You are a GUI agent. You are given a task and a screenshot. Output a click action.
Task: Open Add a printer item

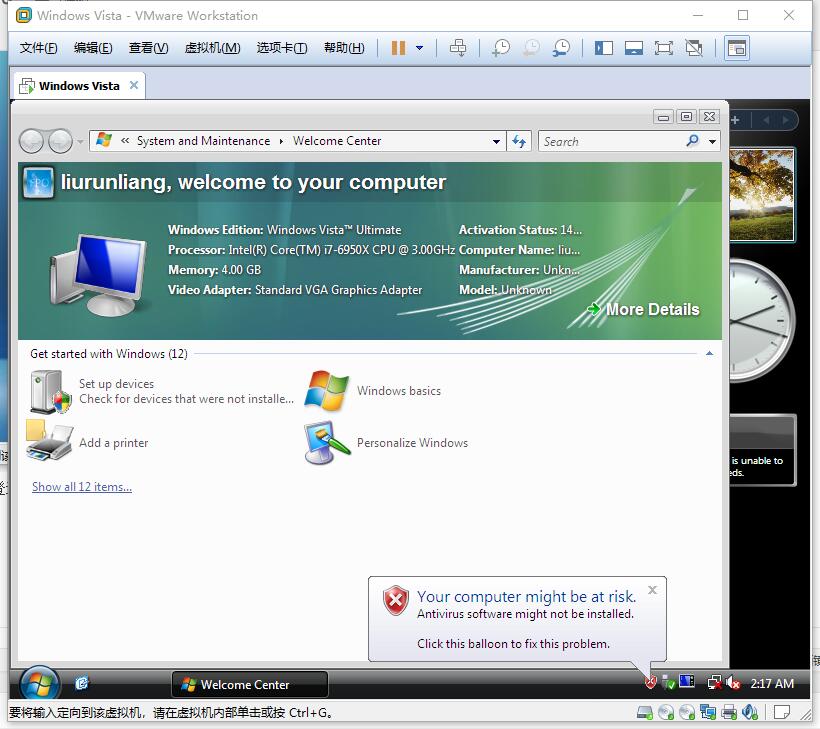(88, 442)
